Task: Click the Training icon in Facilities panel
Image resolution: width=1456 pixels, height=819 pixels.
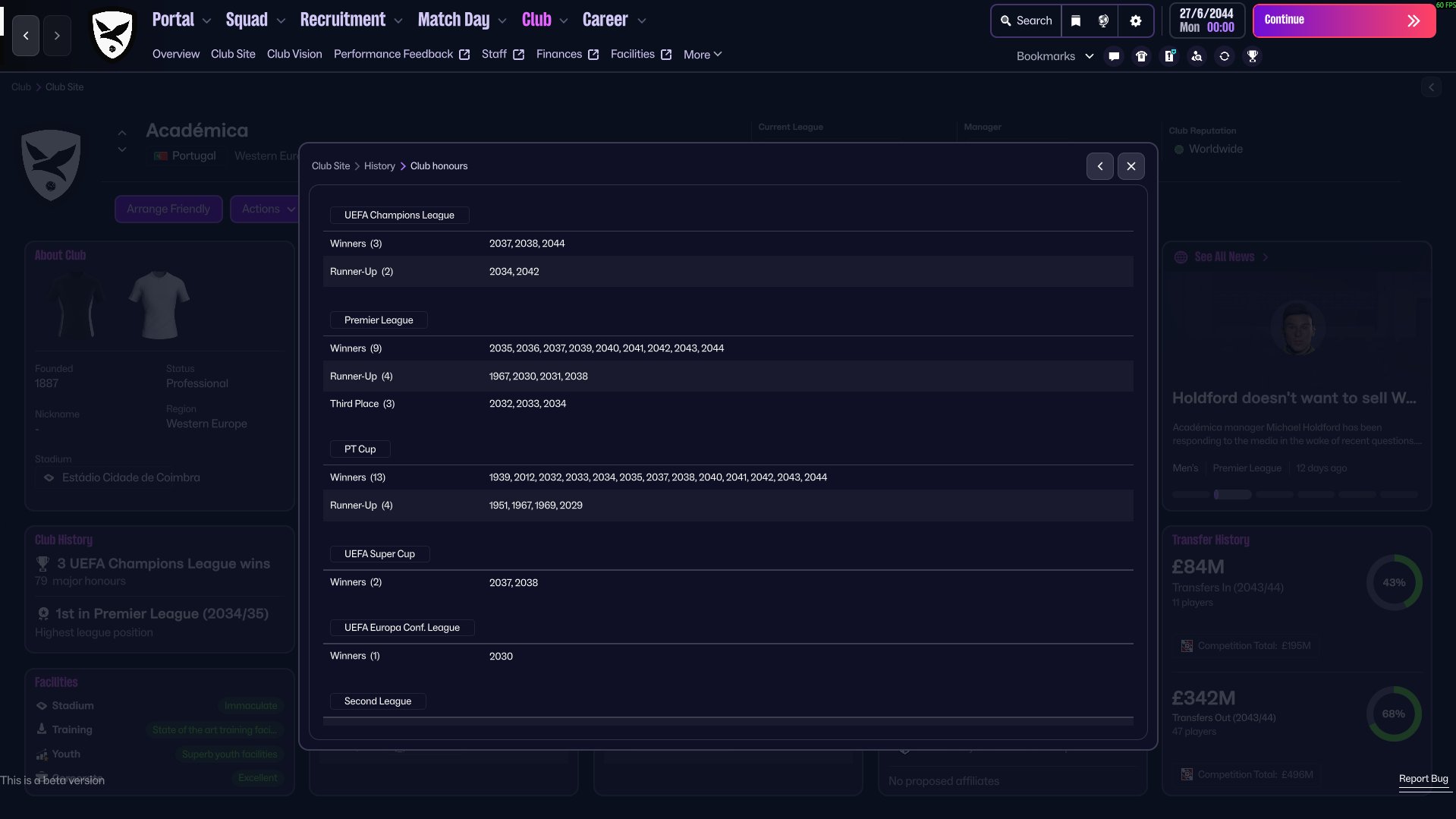Action: point(42,729)
